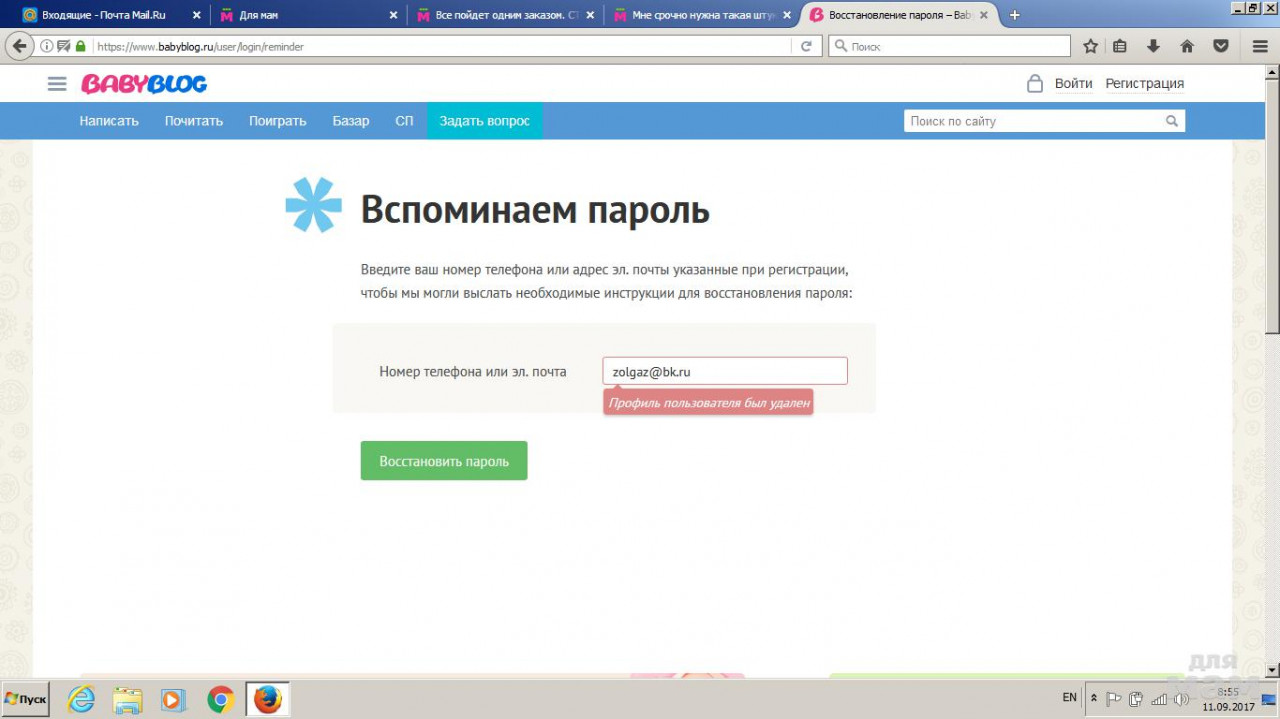
Task: Open Firefox downloads arrow icon
Action: (x=1153, y=46)
